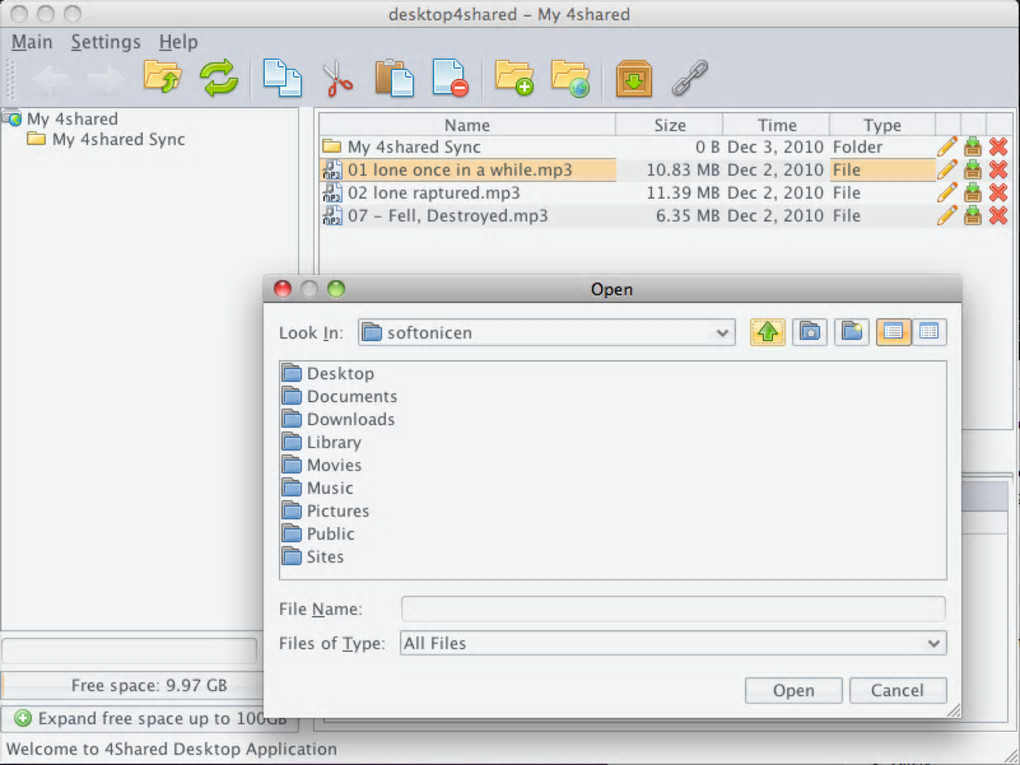Click the File Name input field
Screen dimensions: 1020x765
point(673,609)
